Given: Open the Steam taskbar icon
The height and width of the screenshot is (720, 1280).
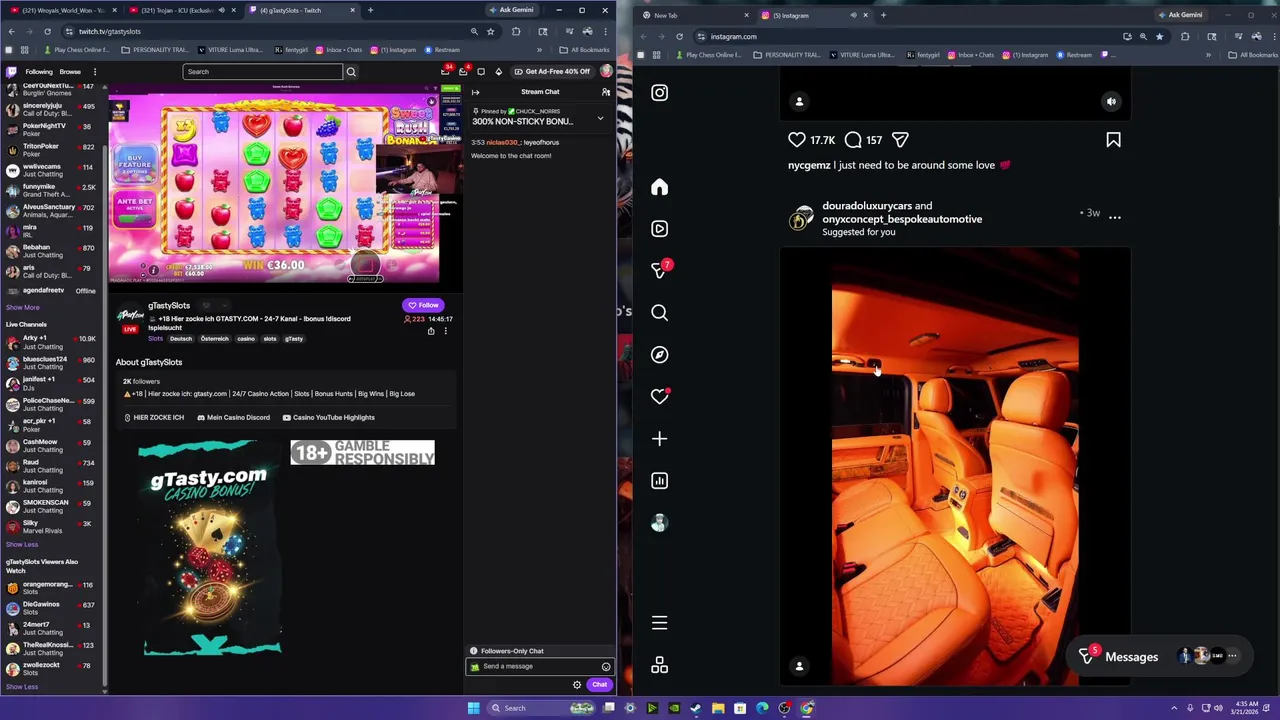Looking at the screenshot, I should point(696,708).
